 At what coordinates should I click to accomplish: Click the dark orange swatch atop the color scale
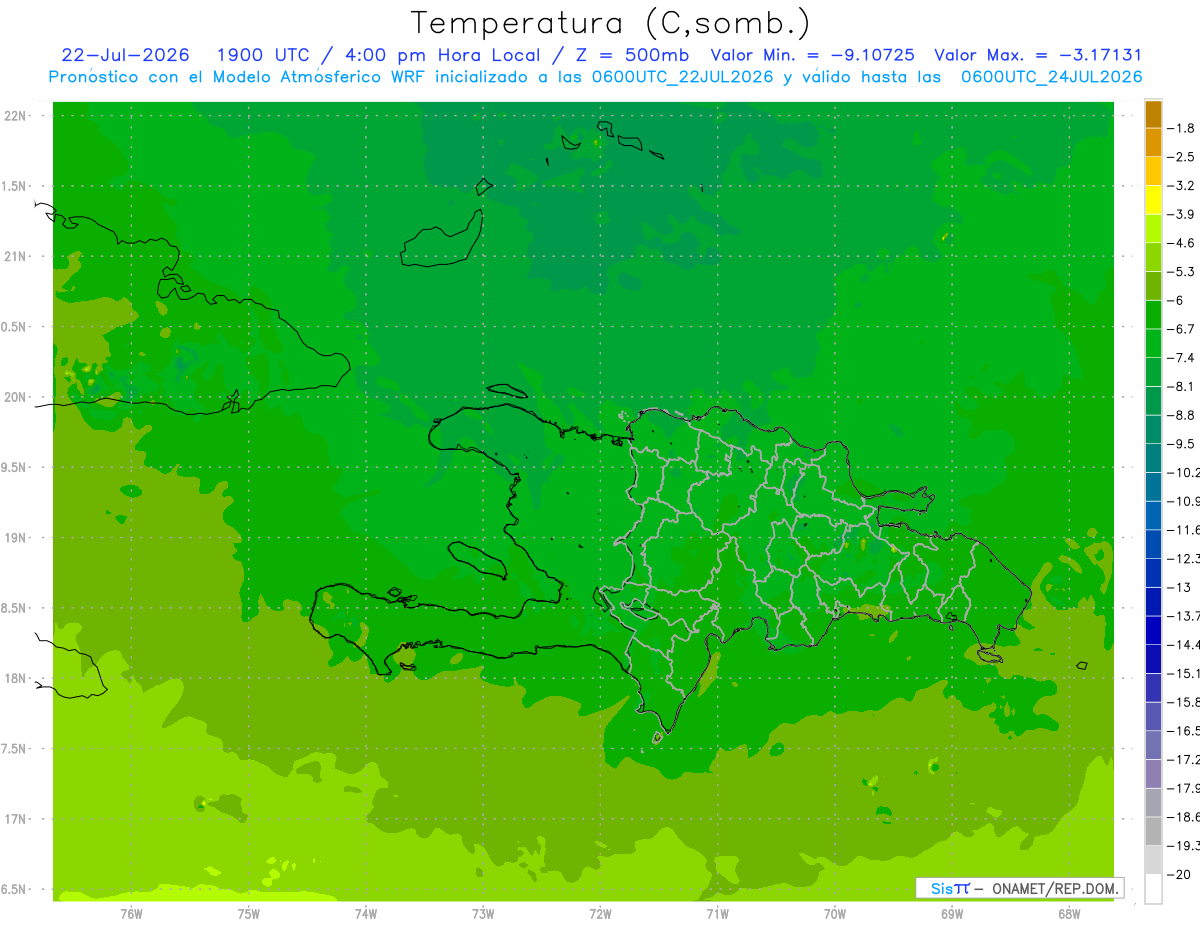pos(1153,114)
